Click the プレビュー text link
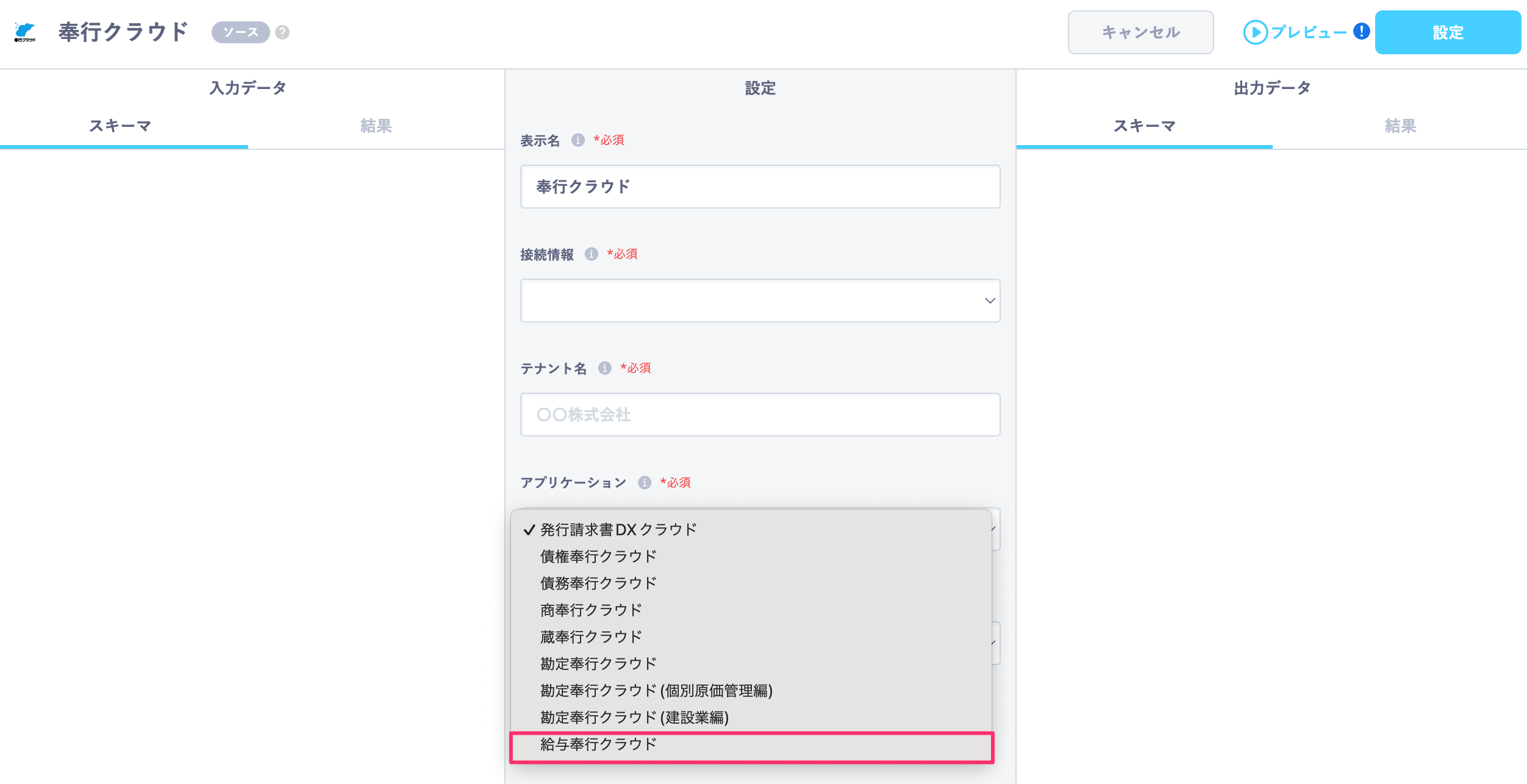 (x=1309, y=32)
